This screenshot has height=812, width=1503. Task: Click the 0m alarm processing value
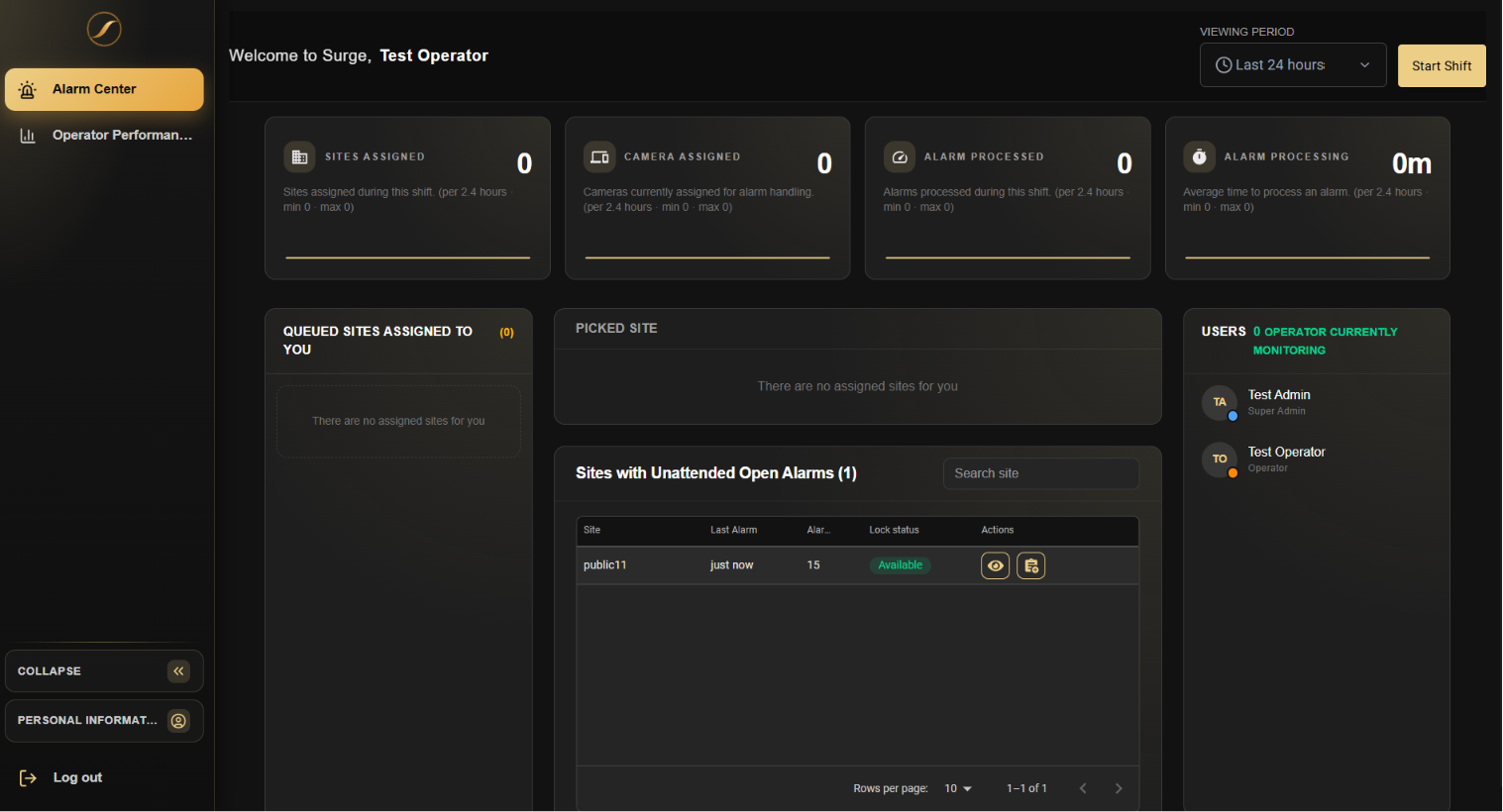tap(1412, 163)
